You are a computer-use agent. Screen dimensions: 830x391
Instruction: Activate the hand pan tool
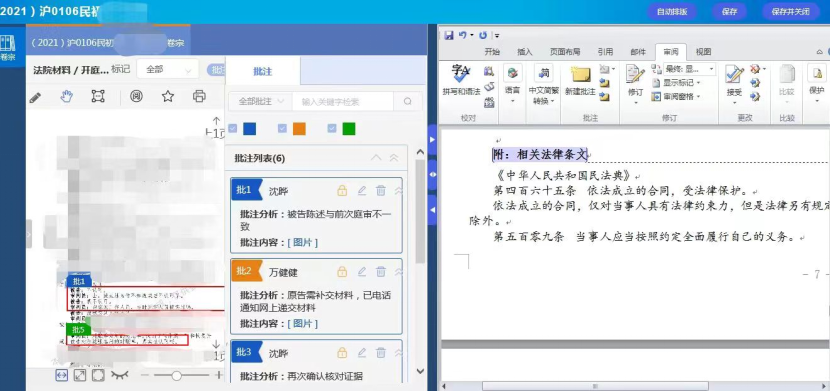[x=66, y=96]
